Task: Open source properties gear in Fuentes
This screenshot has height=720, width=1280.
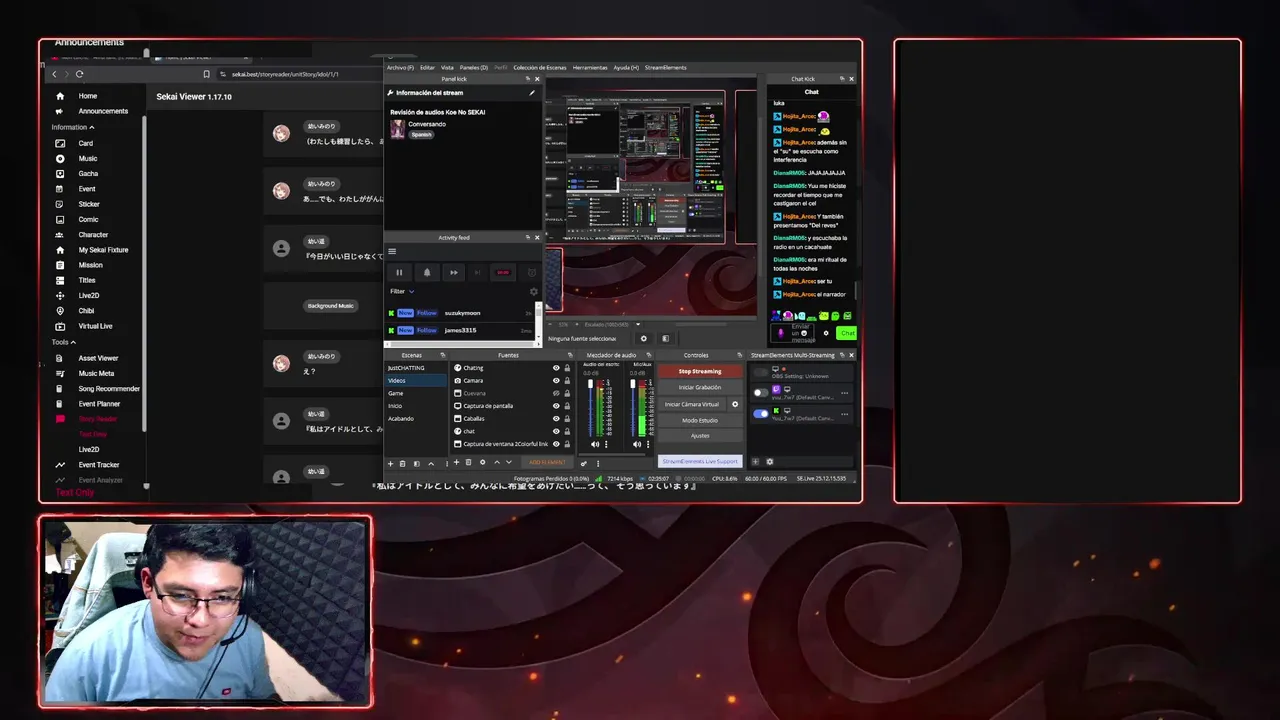Action: [x=482, y=462]
